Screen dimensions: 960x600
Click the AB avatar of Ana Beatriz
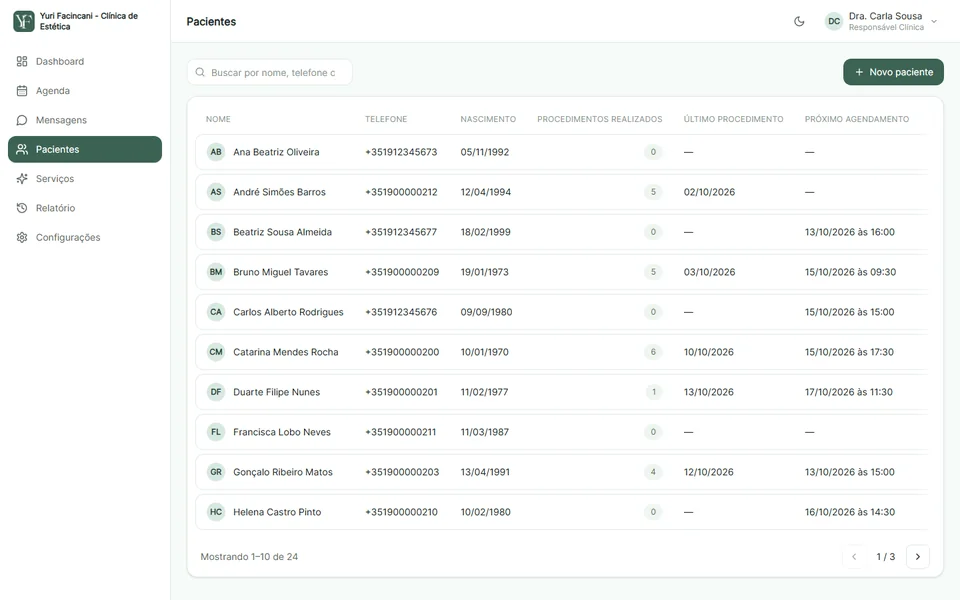click(216, 152)
